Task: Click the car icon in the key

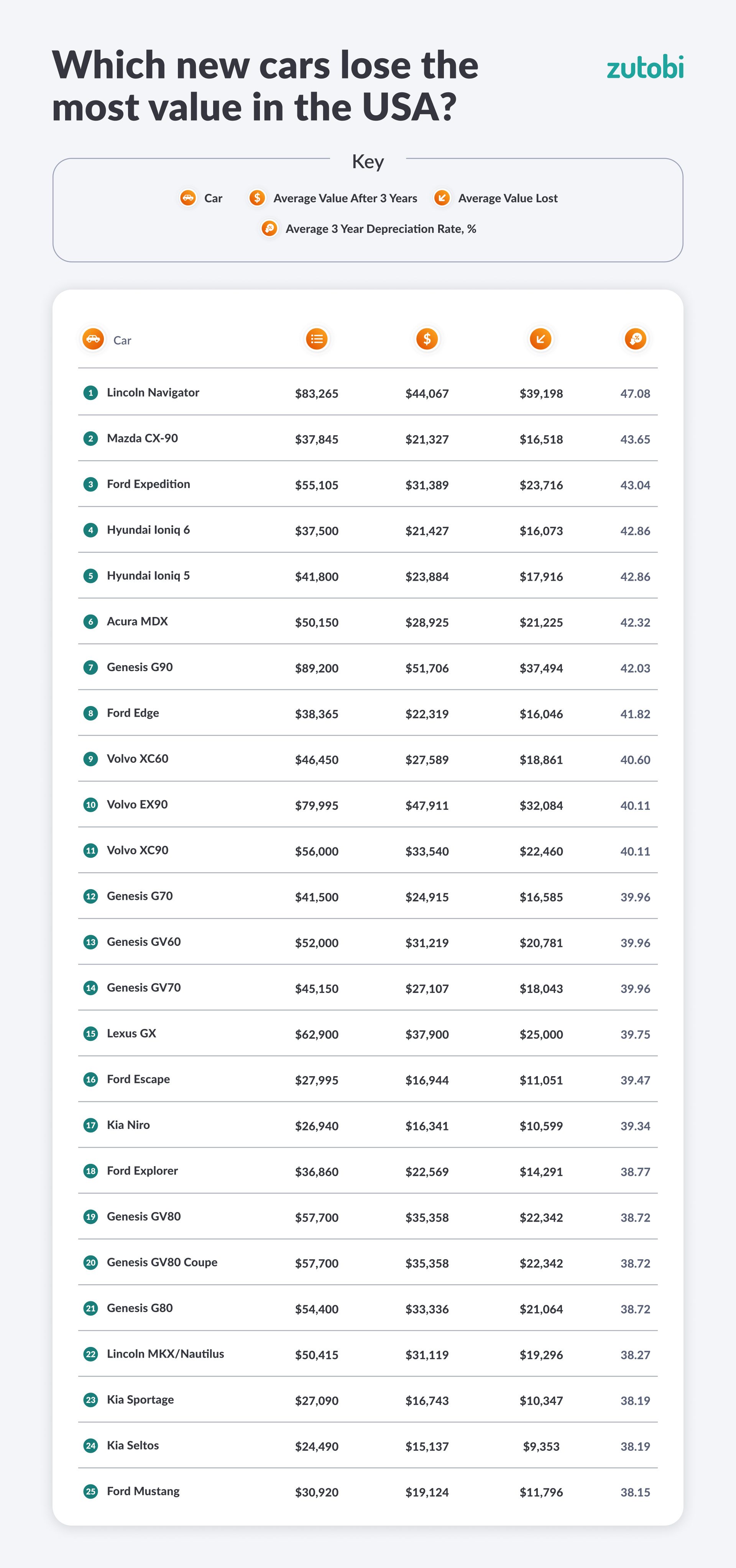Action: click(188, 198)
